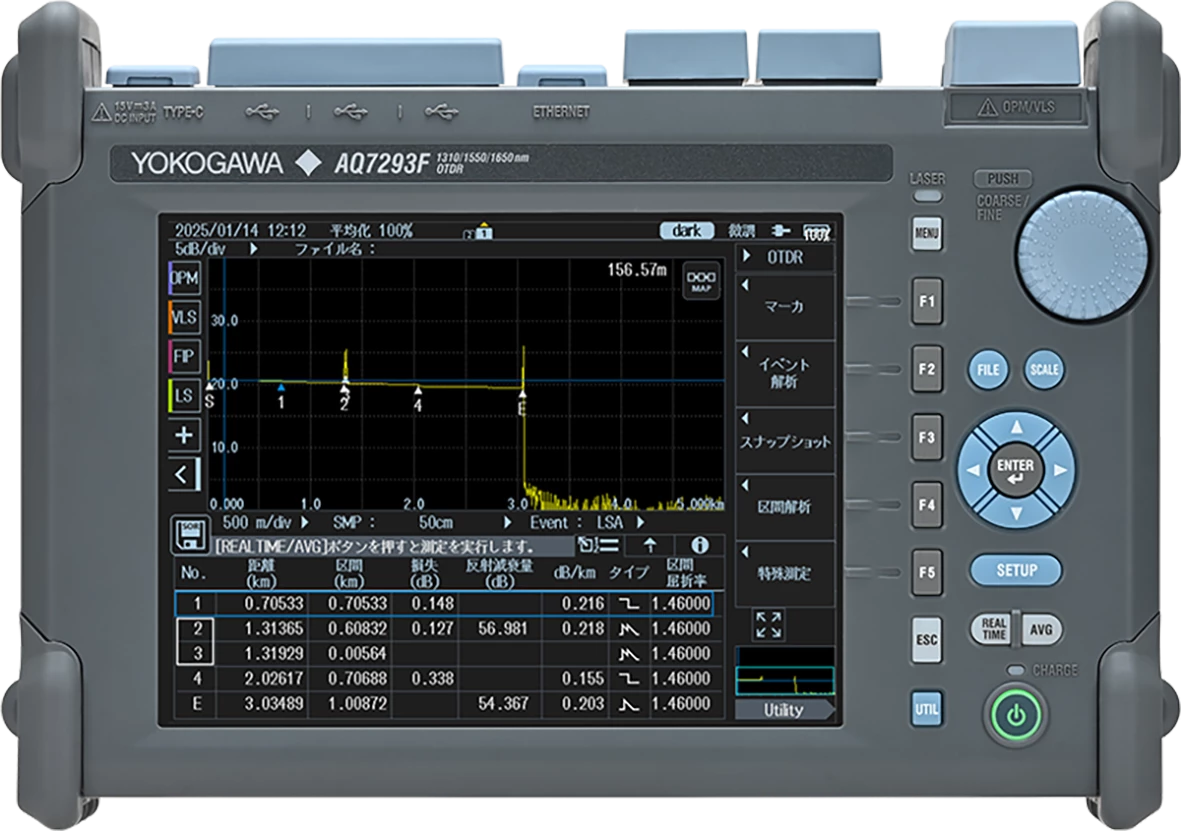
Task: Click the F3 function key
Action: pyautogui.click(x=926, y=437)
